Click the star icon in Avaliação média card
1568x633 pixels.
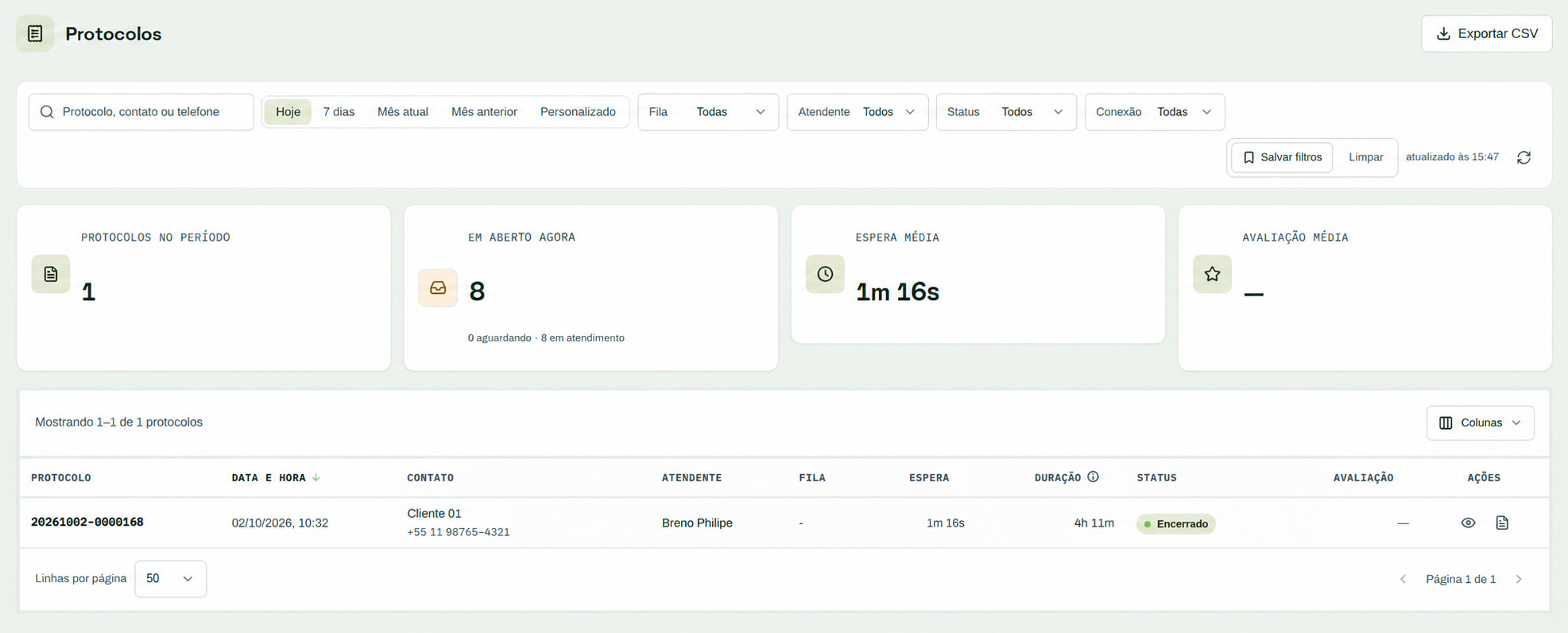[x=1212, y=274]
